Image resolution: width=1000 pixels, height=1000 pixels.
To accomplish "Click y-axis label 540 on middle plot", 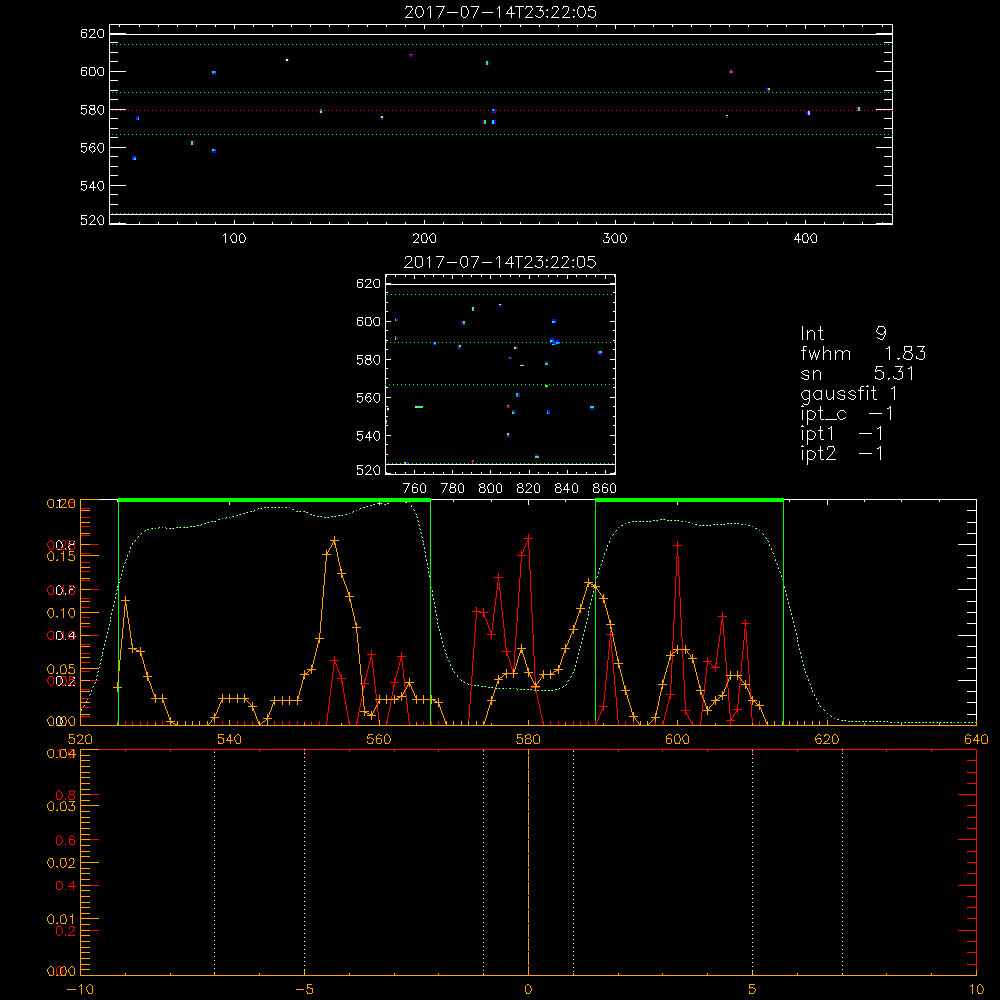I will 368,436.
